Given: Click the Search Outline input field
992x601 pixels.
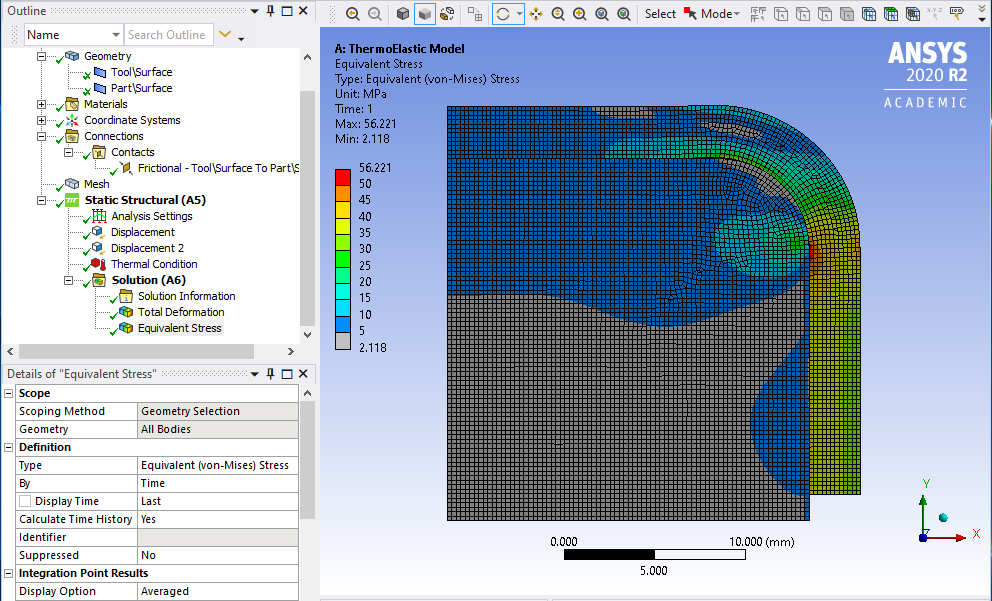Looking at the screenshot, I should tap(167, 35).
